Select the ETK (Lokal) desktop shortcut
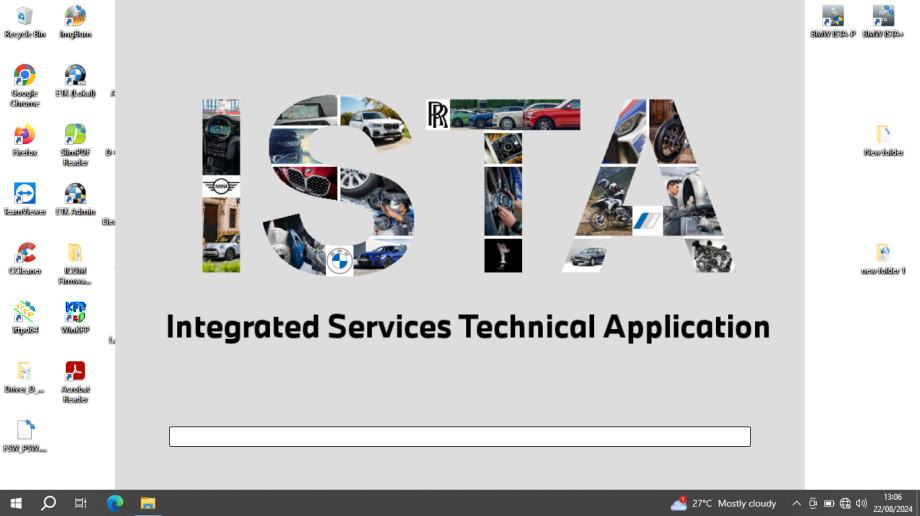Screen dimensions: 920x516 (x=75, y=81)
